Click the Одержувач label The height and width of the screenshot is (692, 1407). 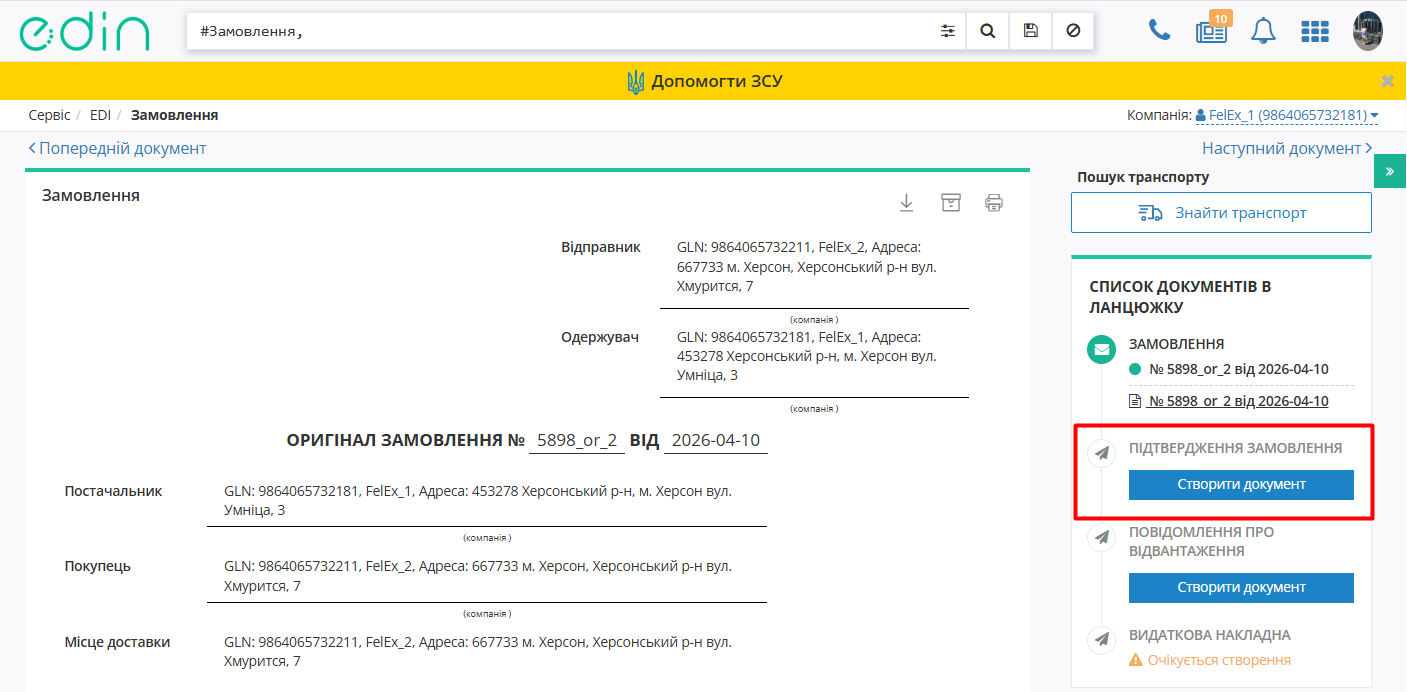600,337
